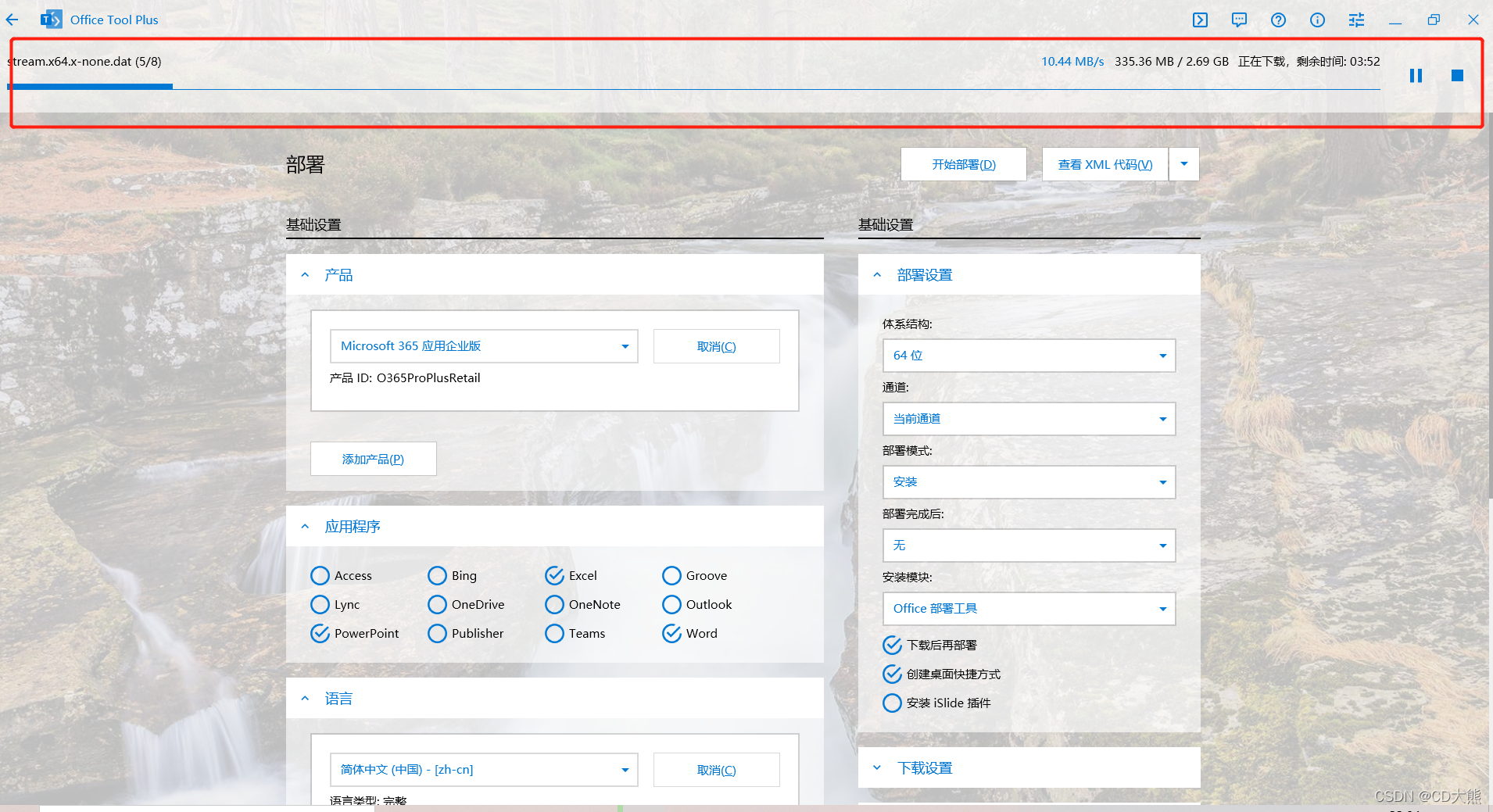
Task: Open the 部署完成后 无 dropdown
Action: pyautogui.click(x=1029, y=546)
